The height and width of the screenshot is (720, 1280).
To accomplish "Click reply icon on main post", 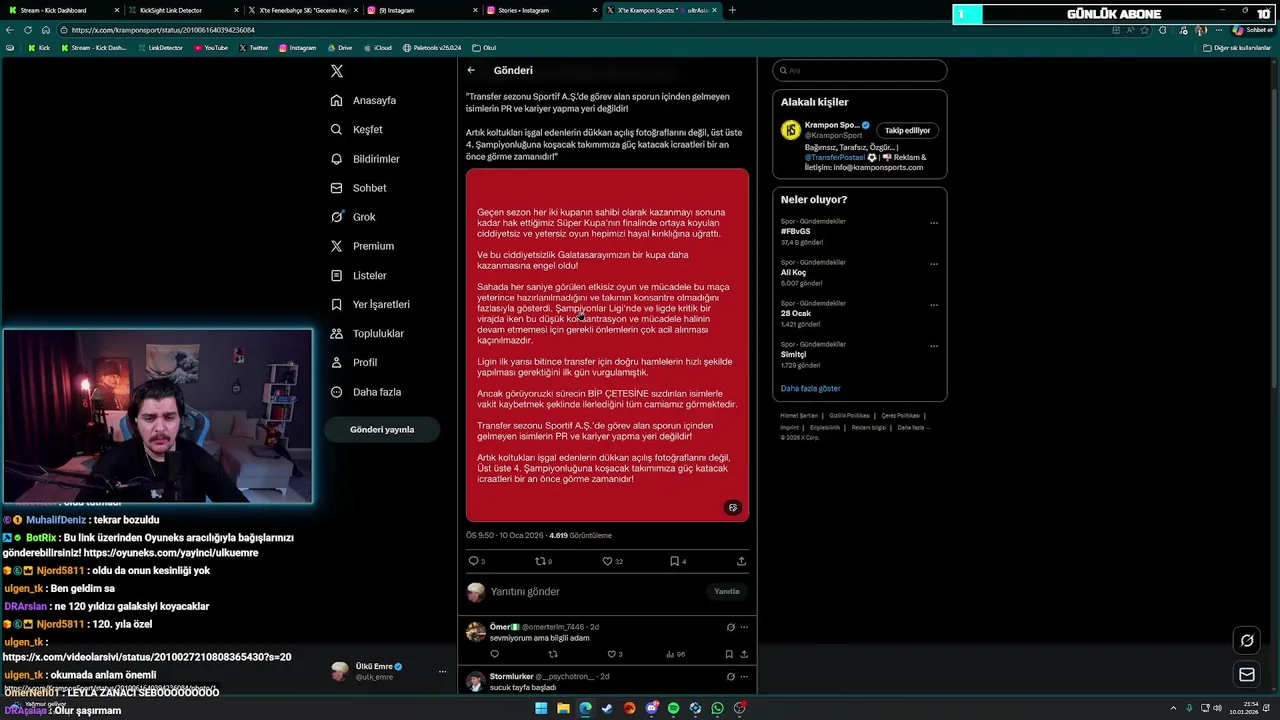I will coord(474,561).
